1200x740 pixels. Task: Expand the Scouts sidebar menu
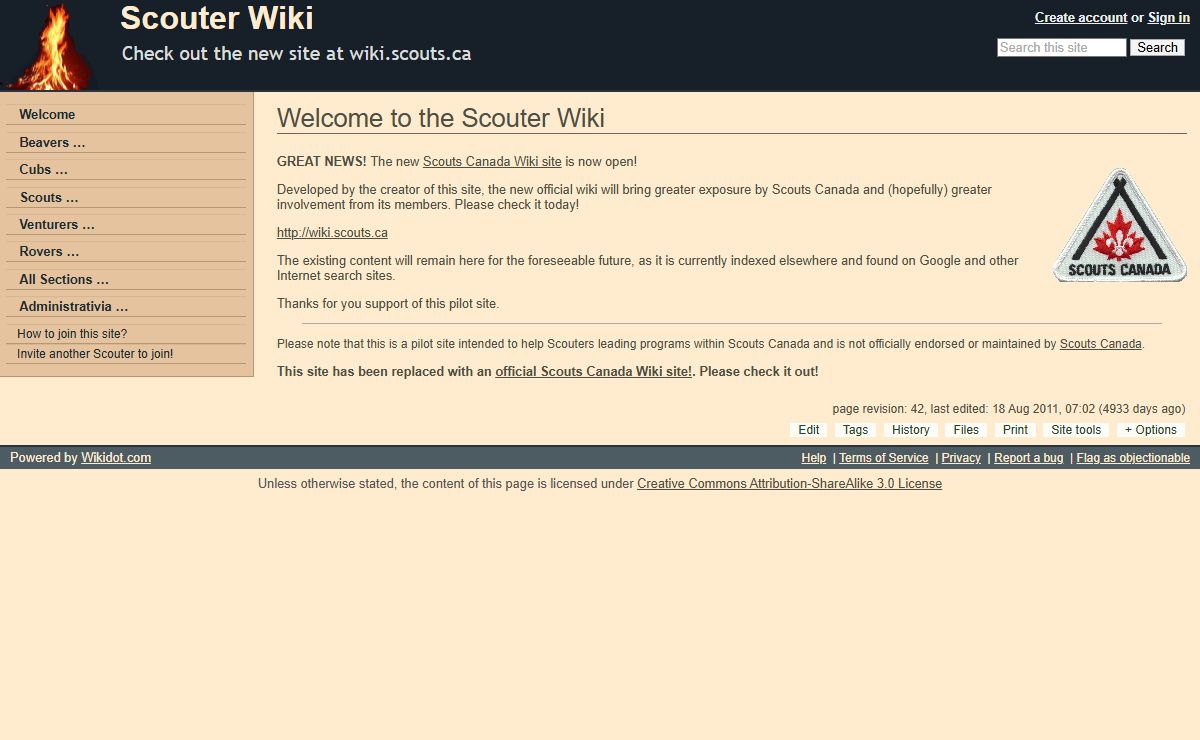pos(126,198)
